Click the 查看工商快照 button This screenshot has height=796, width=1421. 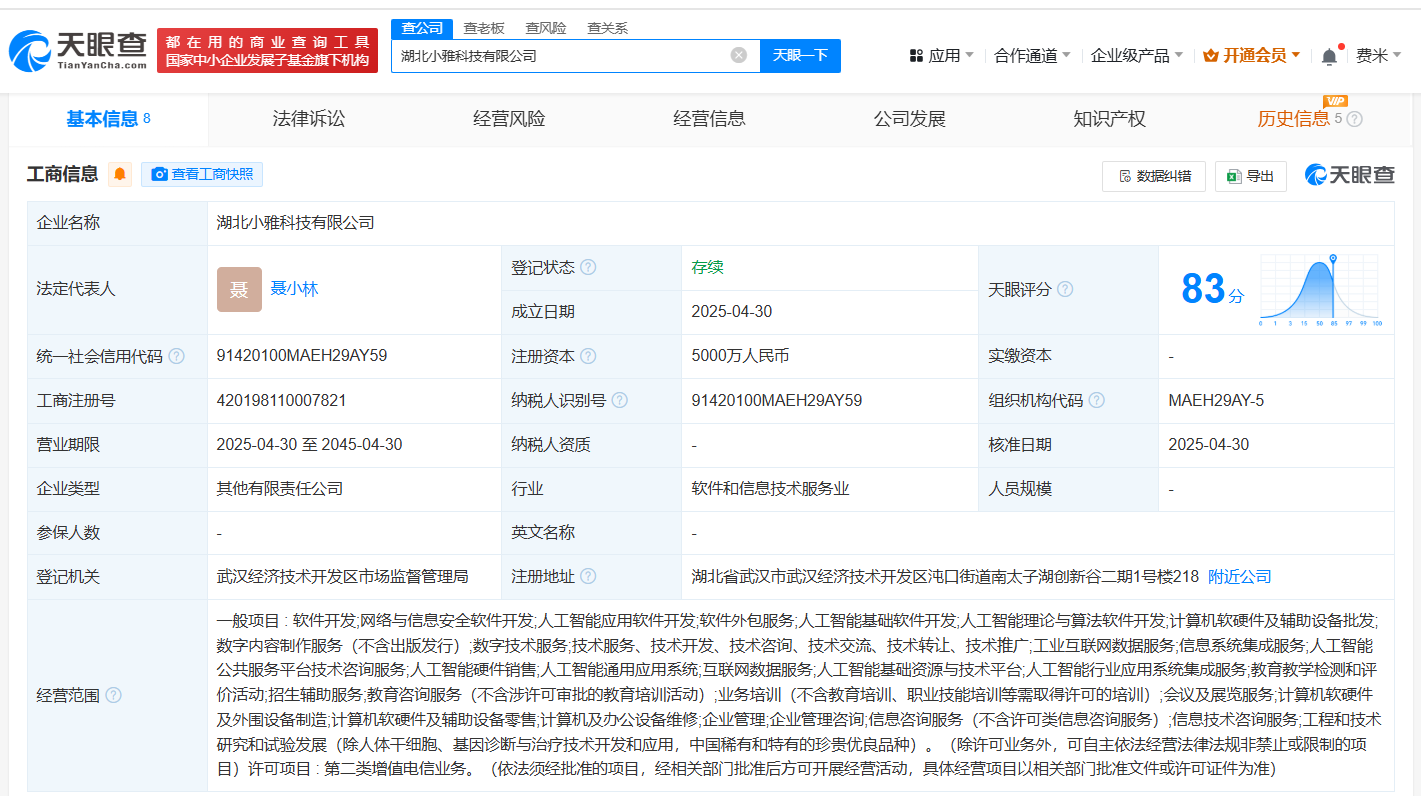(202, 174)
